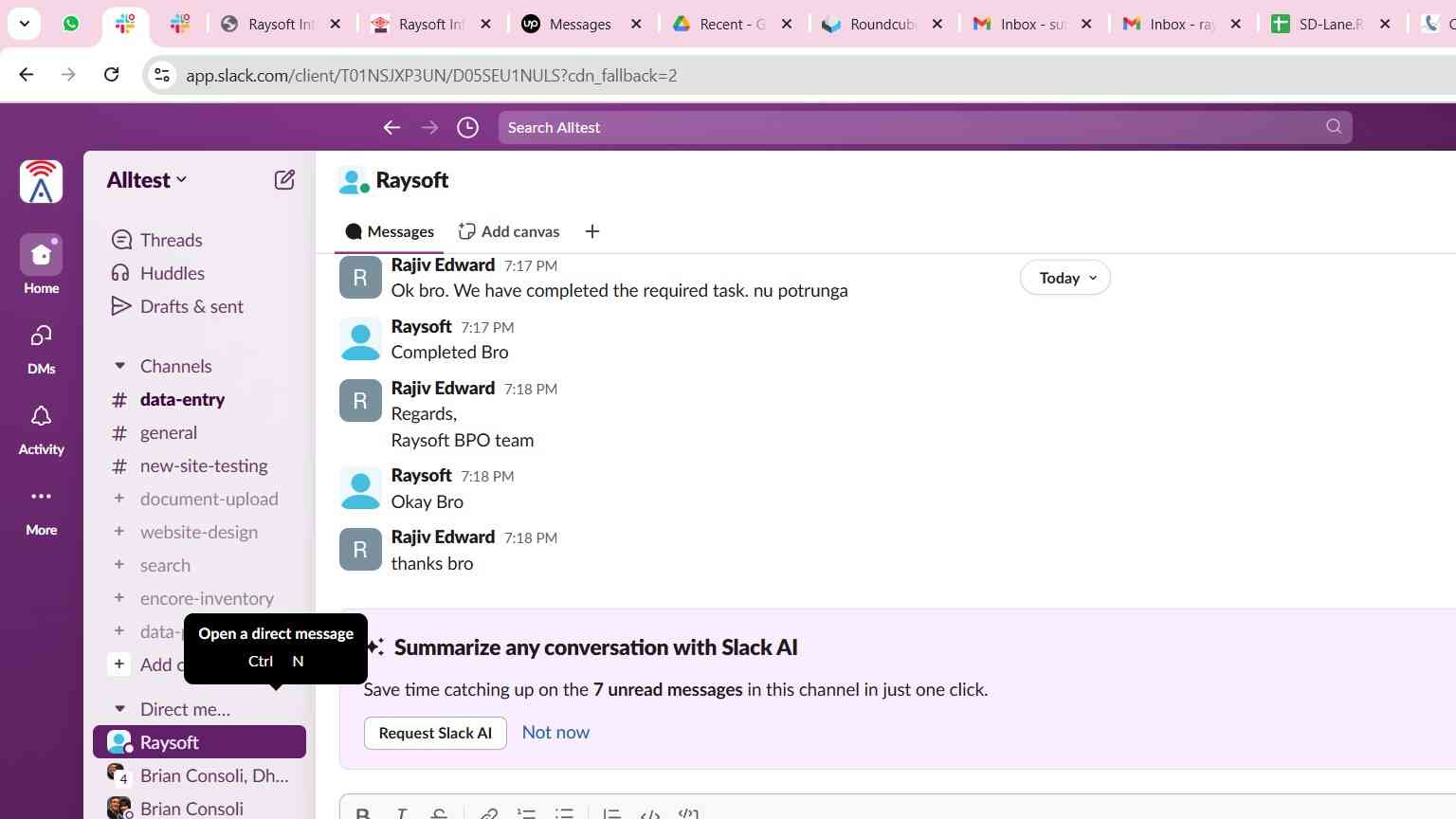Image resolution: width=1456 pixels, height=819 pixels.
Task: Click Slack history forward arrow
Action: [429, 127]
